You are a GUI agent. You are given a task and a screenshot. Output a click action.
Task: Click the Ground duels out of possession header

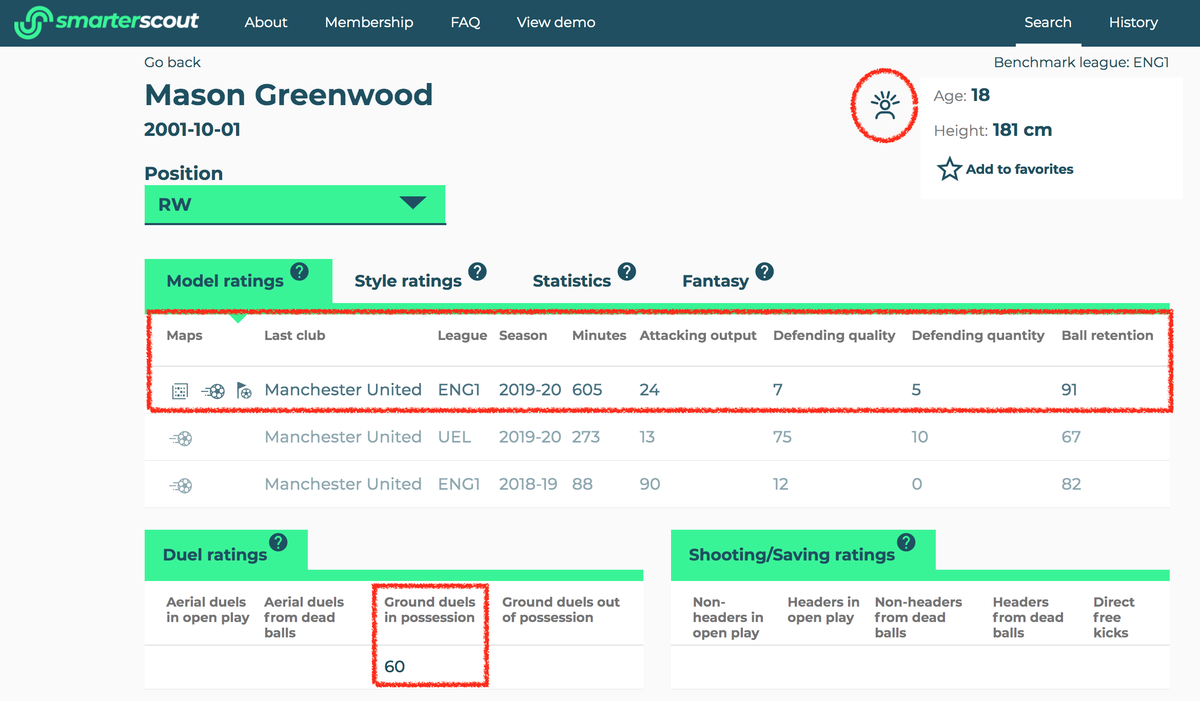point(561,610)
